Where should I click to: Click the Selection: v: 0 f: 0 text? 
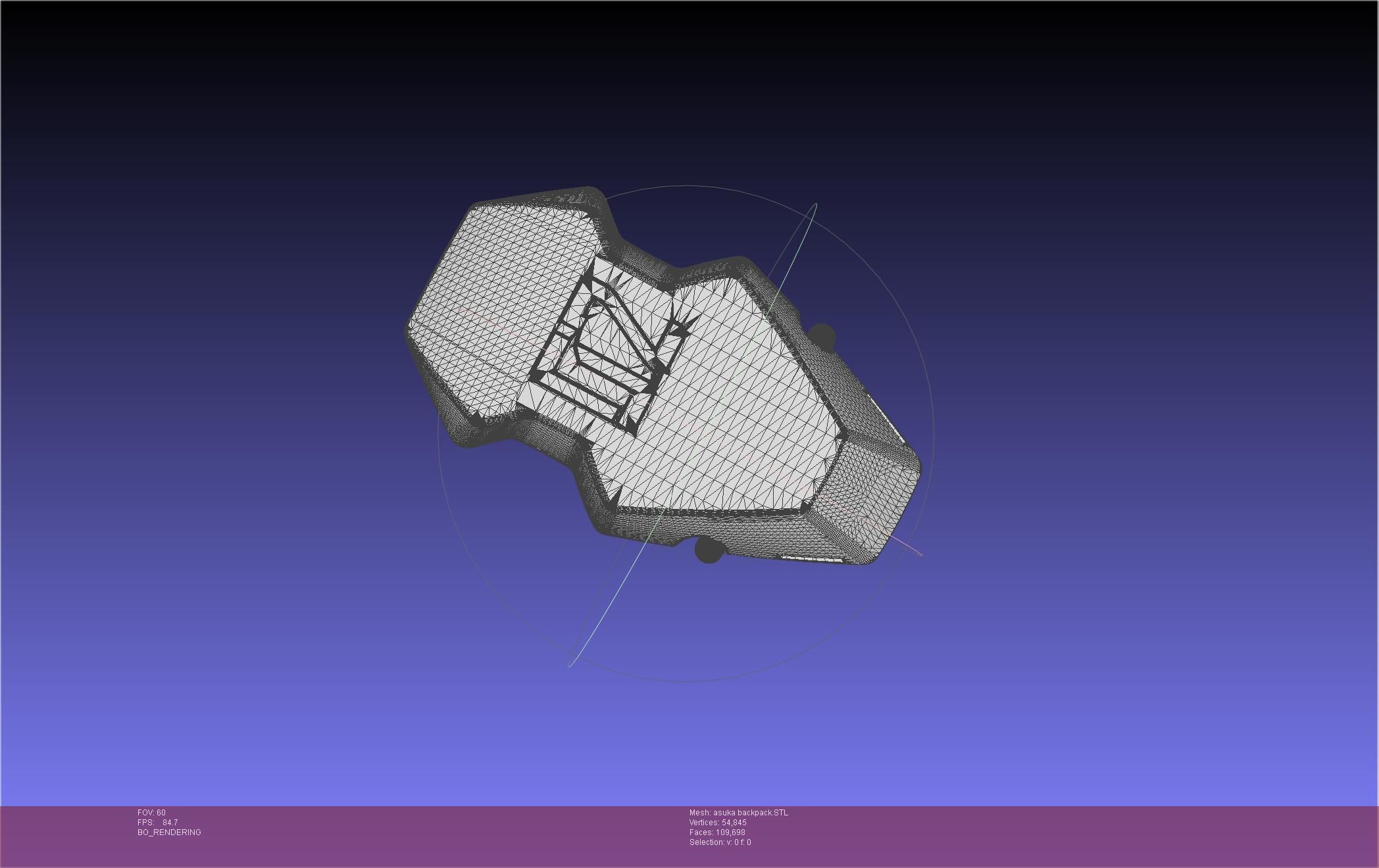click(x=720, y=842)
